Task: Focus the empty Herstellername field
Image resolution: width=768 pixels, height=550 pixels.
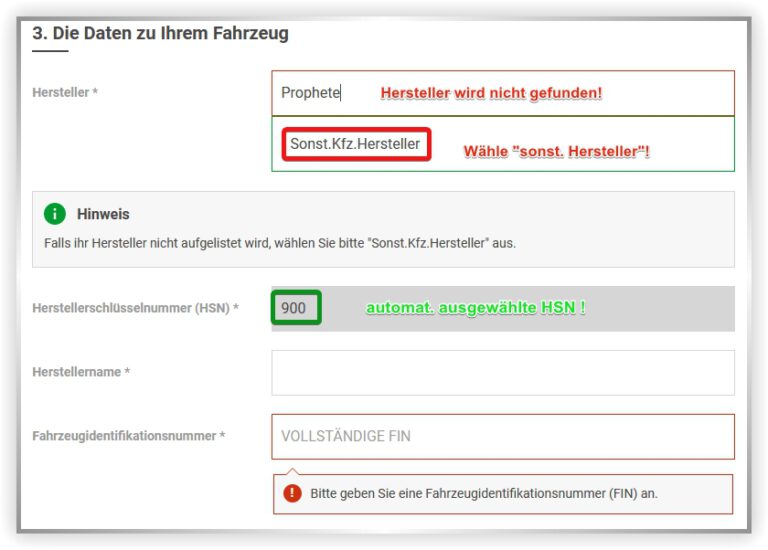Action: [x=503, y=373]
